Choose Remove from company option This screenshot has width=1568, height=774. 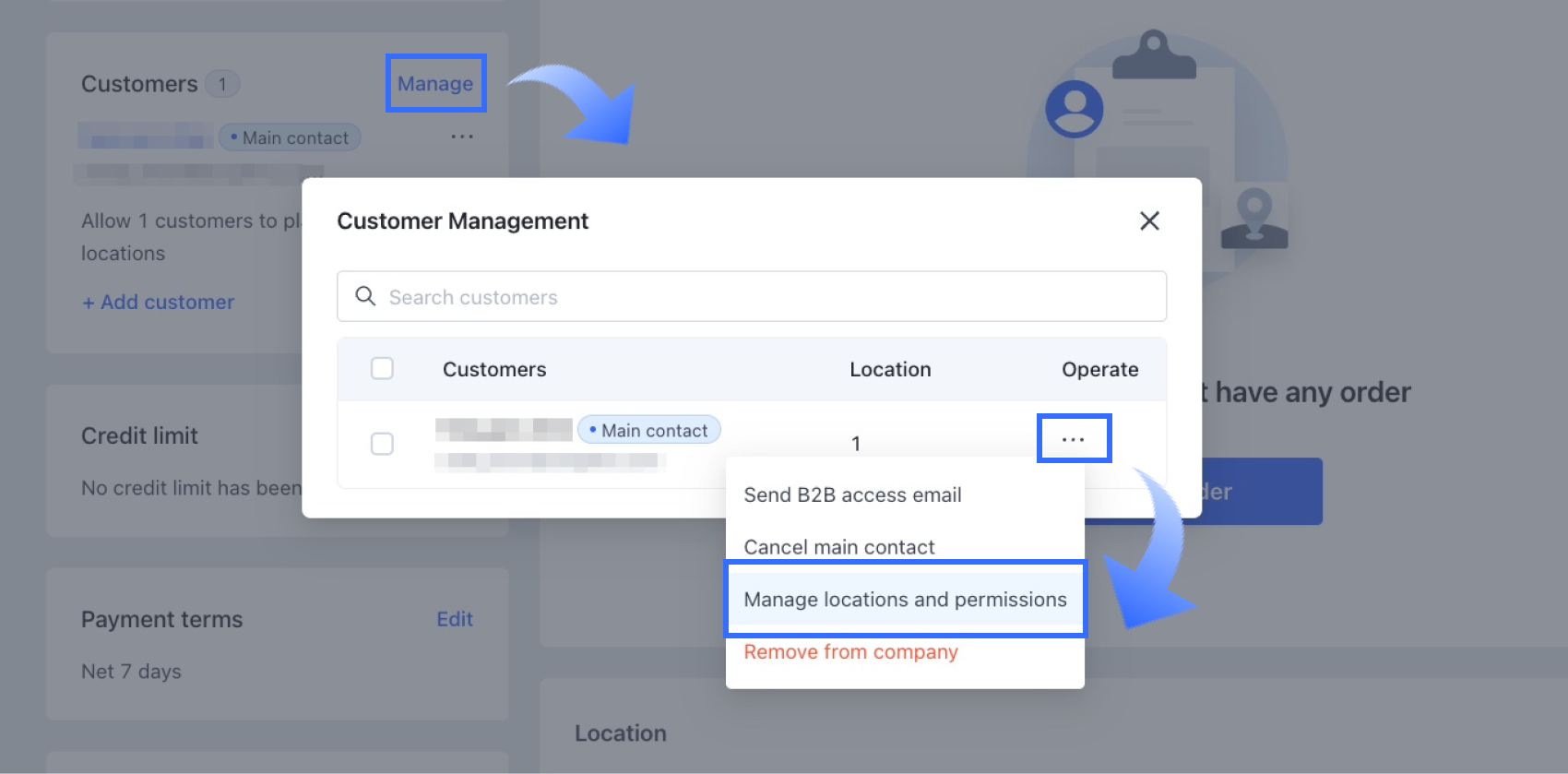coord(851,652)
